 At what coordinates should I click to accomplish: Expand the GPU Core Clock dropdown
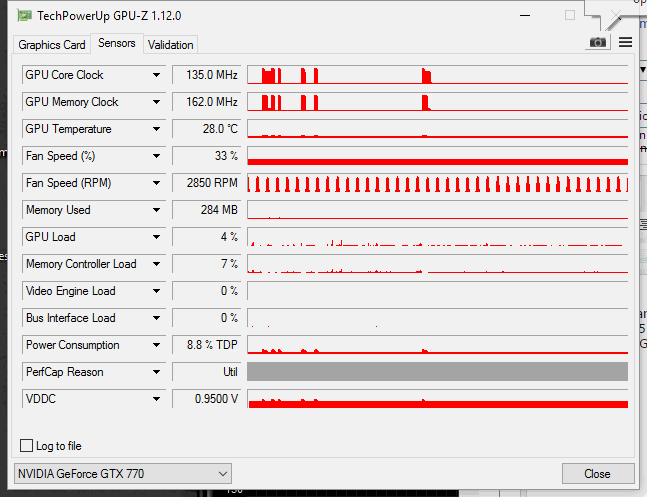(x=156, y=75)
